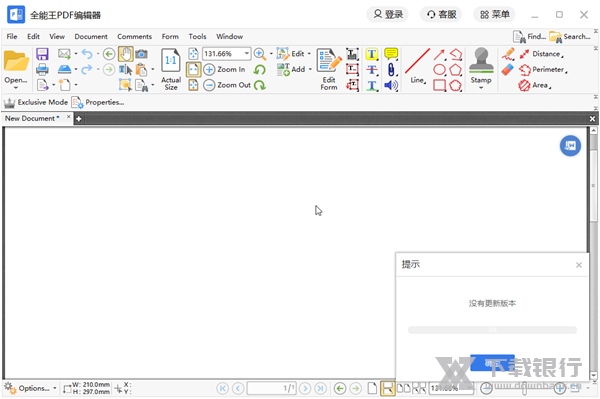The image size is (600, 399).
Task: Open the Comments menu
Action: pyautogui.click(x=134, y=36)
